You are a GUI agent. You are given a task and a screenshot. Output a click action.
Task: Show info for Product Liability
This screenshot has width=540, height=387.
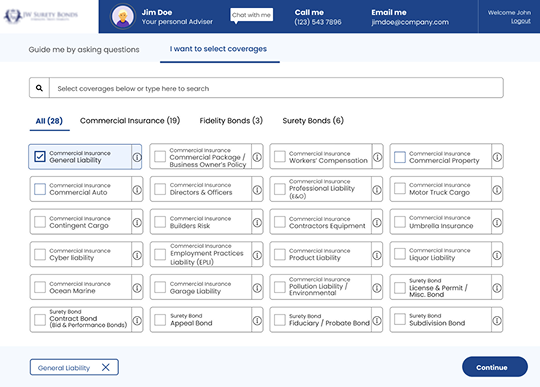[377, 255]
